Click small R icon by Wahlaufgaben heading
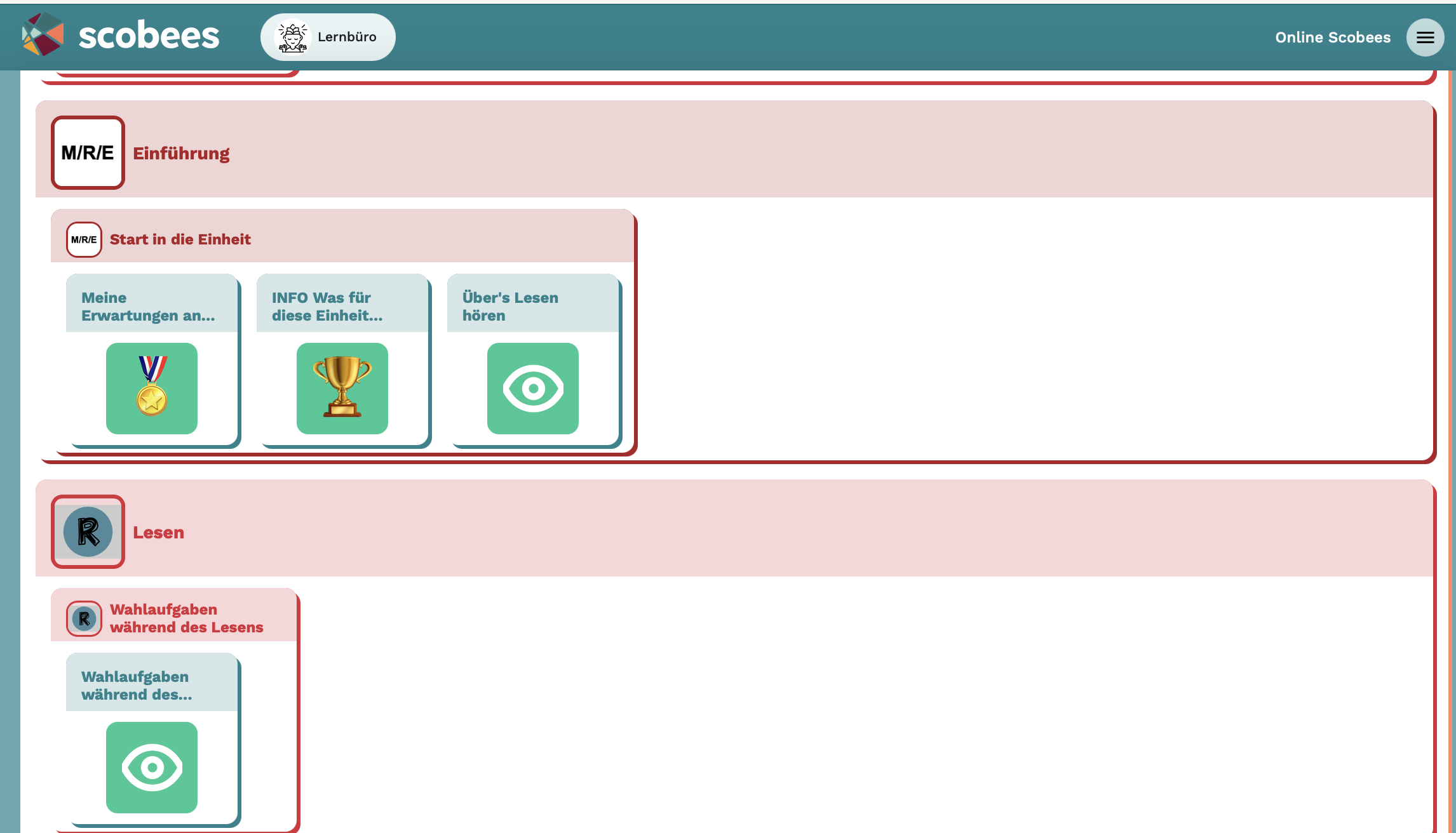This screenshot has height=833, width=1456. coord(84,618)
